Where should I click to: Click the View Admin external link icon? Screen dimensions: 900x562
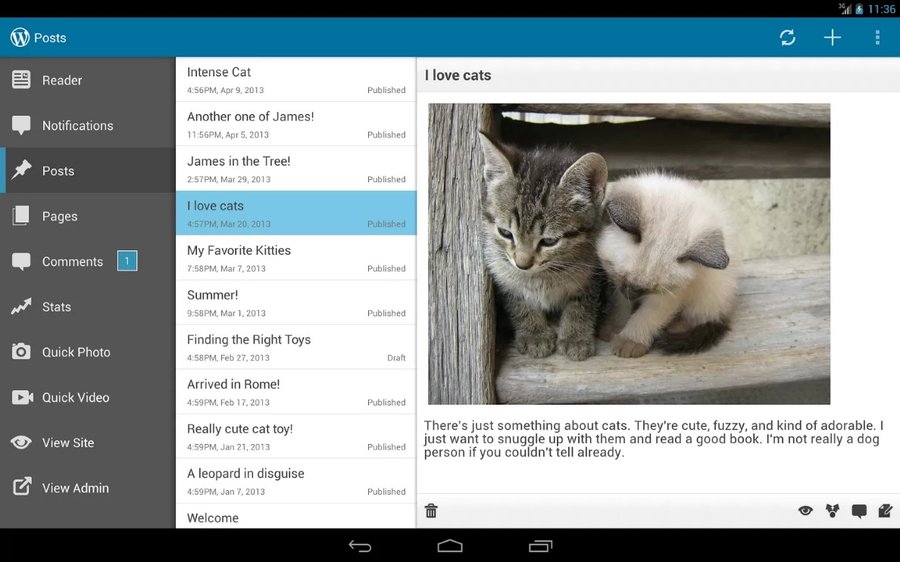pyautogui.click(x=22, y=487)
